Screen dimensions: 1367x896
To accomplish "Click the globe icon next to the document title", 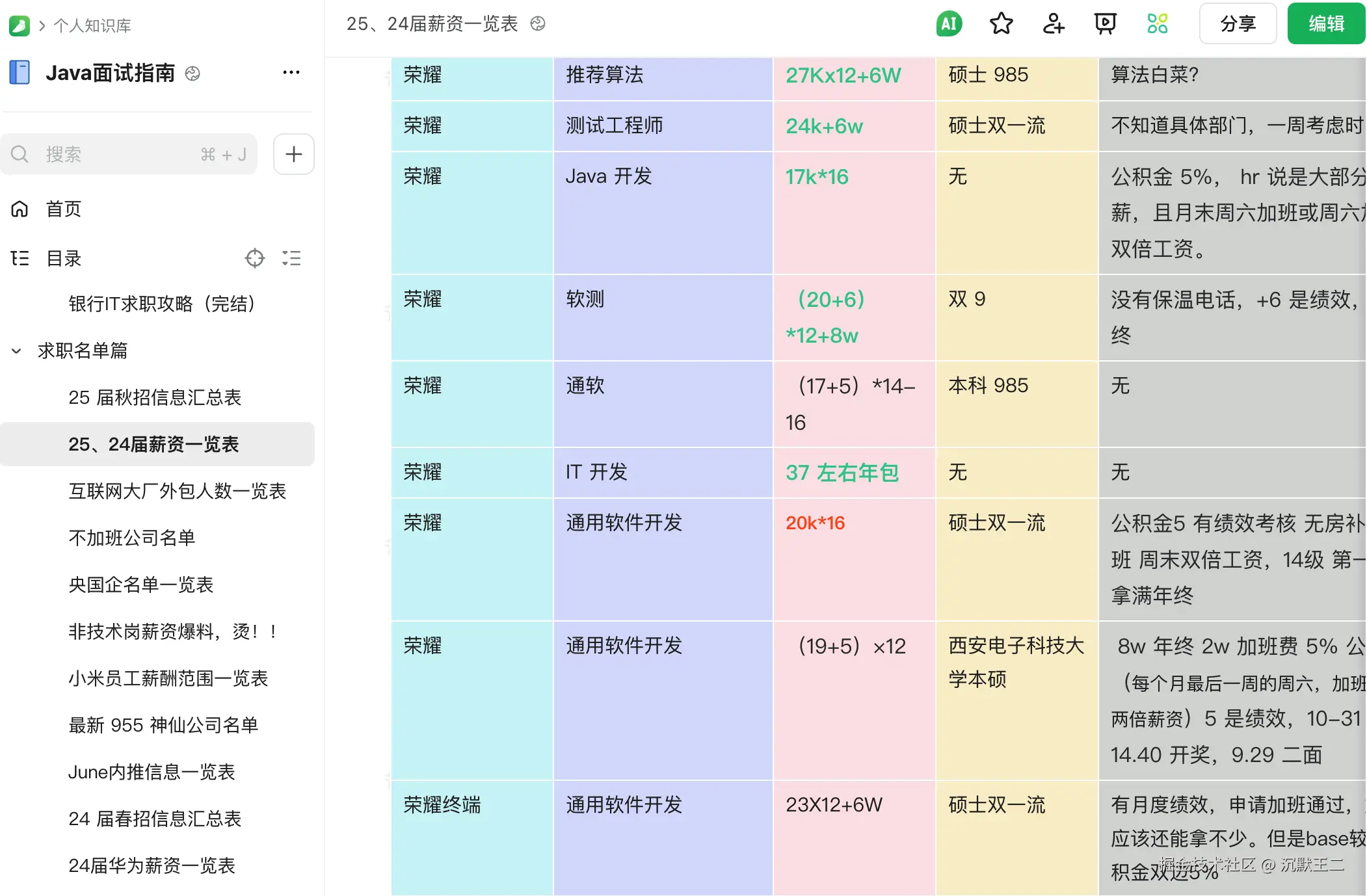I will point(537,23).
